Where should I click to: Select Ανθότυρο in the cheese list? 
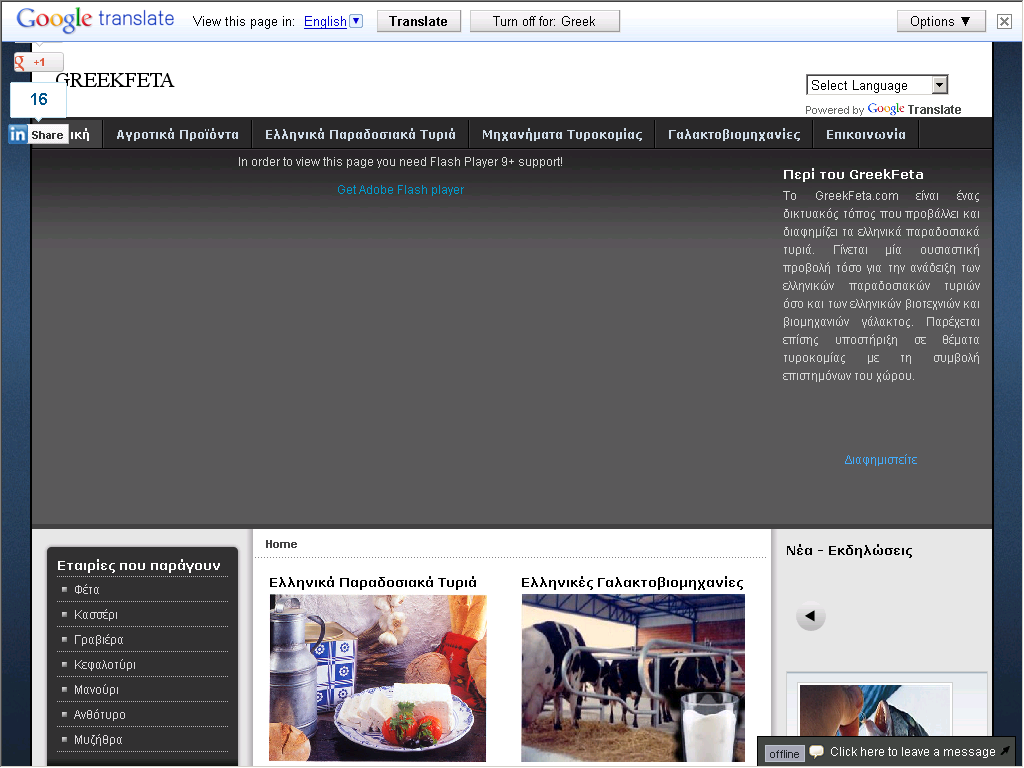[x=100, y=714]
